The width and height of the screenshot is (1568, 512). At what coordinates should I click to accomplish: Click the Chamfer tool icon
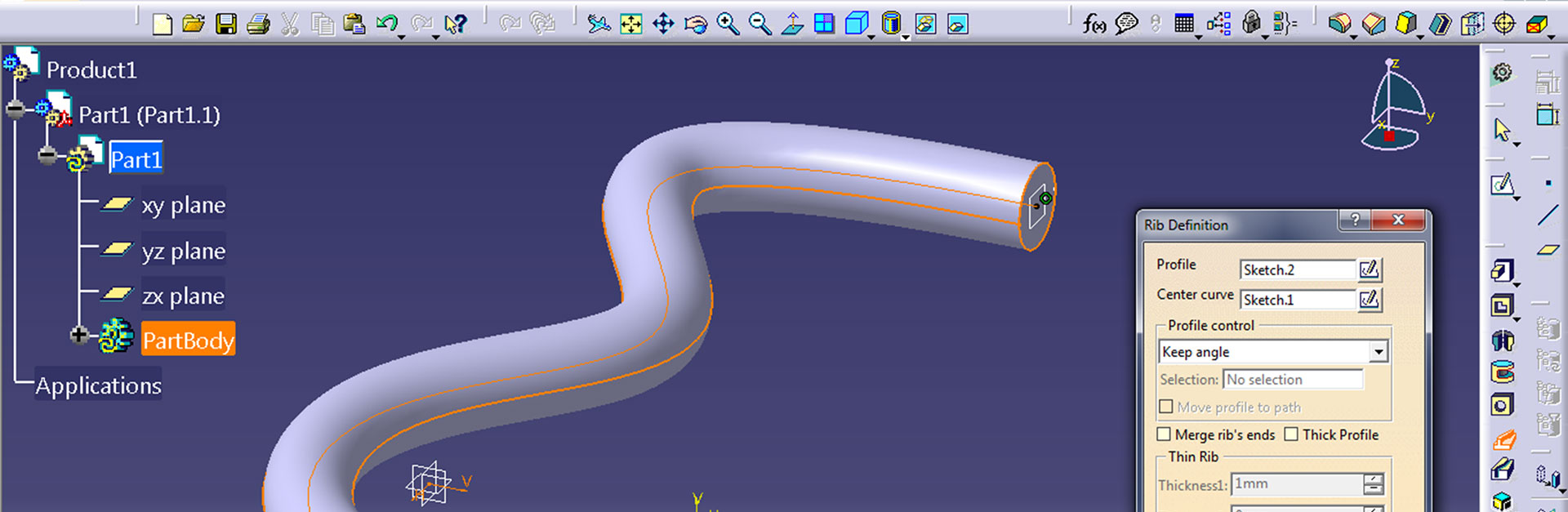click(x=1374, y=24)
